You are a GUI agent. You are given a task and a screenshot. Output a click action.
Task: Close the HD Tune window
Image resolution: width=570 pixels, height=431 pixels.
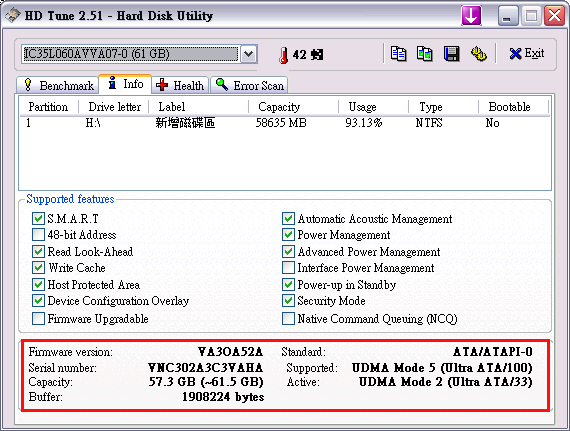tap(554, 16)
